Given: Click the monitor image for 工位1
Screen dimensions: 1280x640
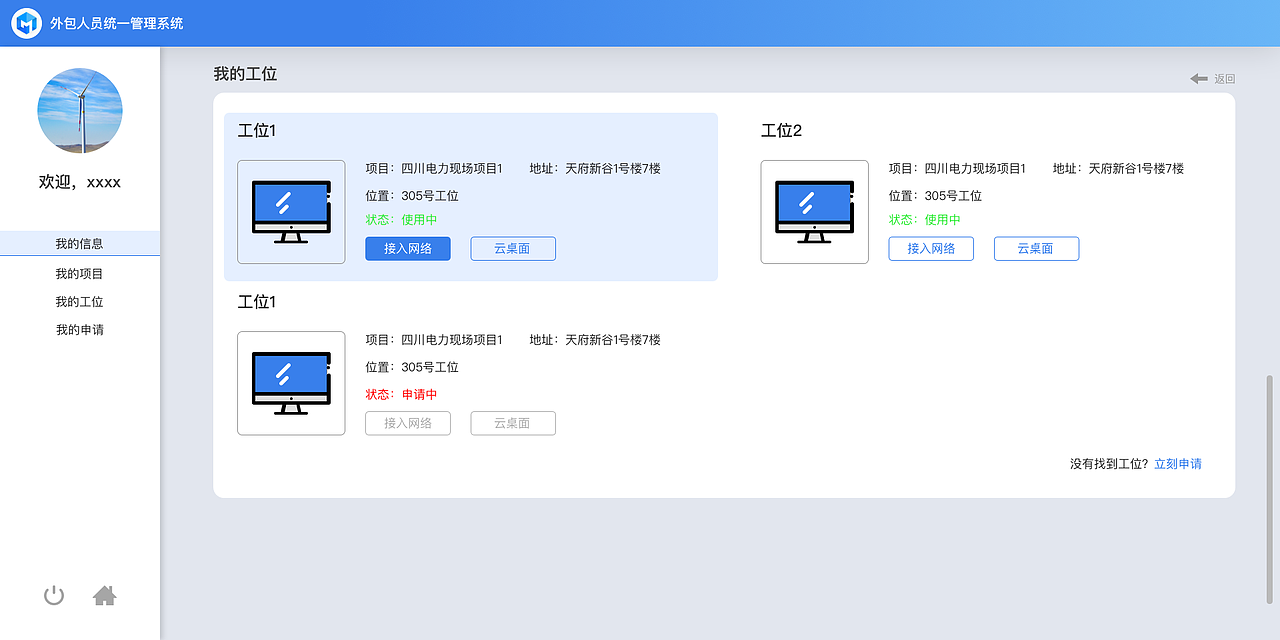Looking at the screenshot, I should pos(291,212).
